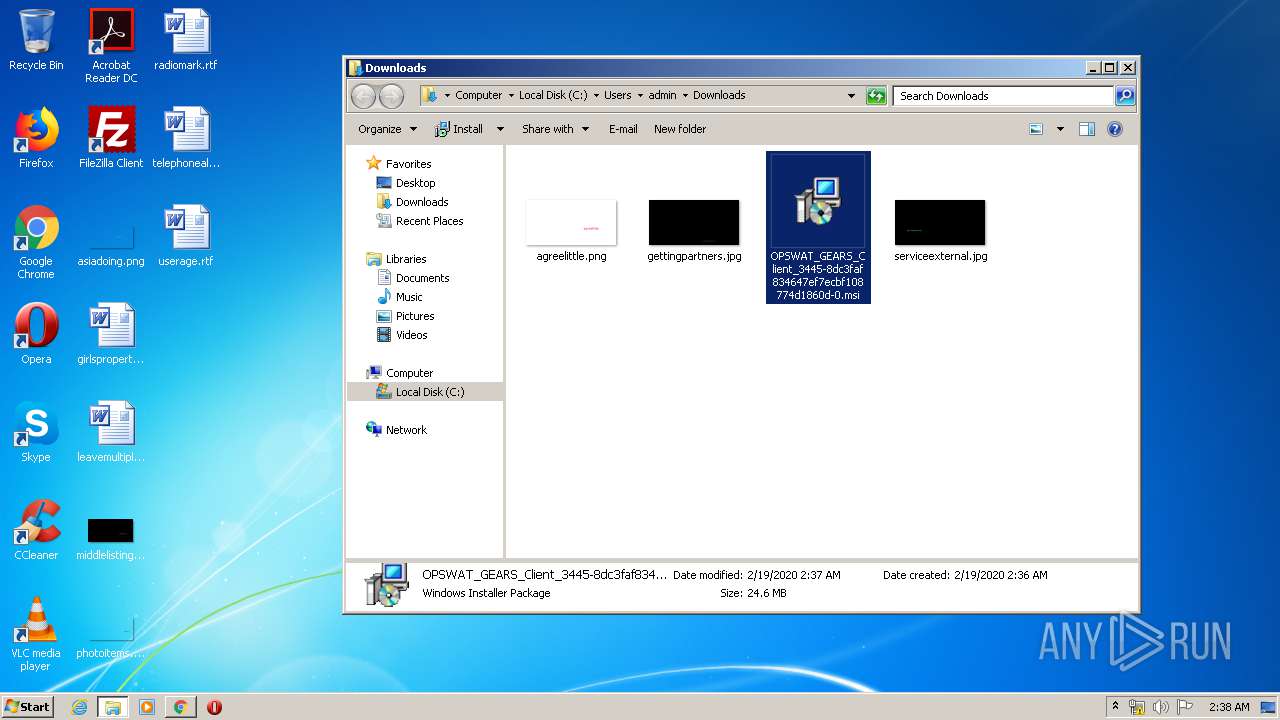Select Favorites in navigation pane
This screenshot has height=720, width=1280.
point(399,164)
